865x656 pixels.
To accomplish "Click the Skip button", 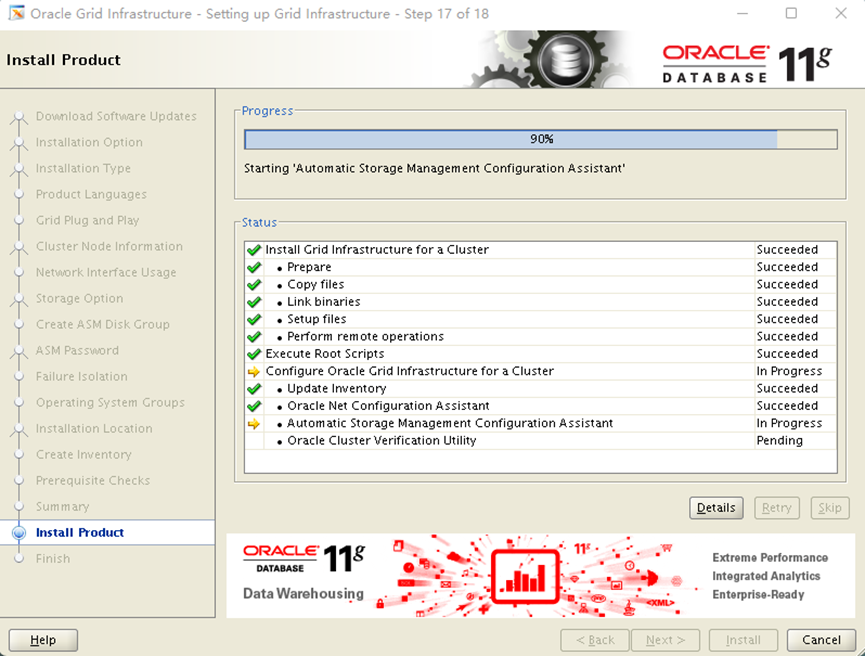I will tap(830, 508).
